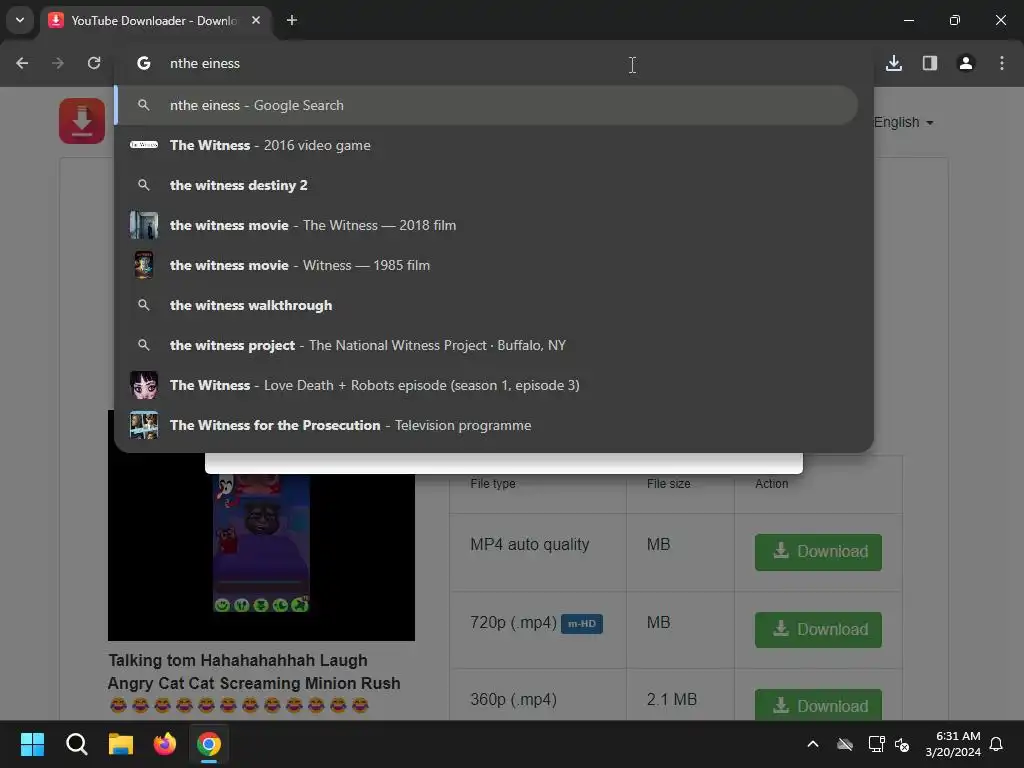Screen dimensions: 1024x768
Task: Select the YouTube Downloader tab
Action: pos(155,21)
